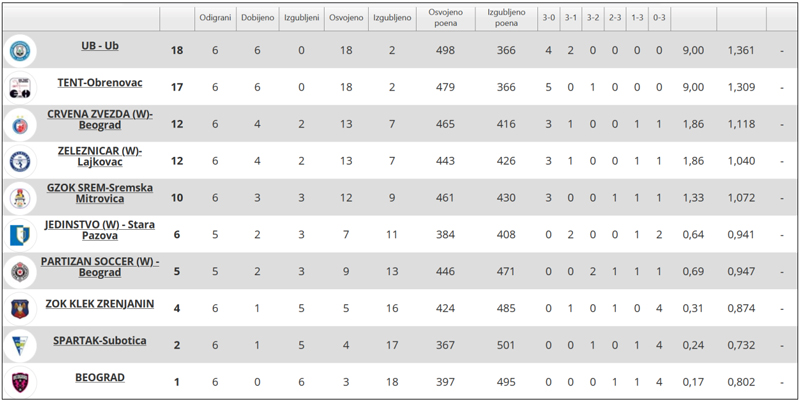Click the Beograd club logo

(x=20, y=383)
